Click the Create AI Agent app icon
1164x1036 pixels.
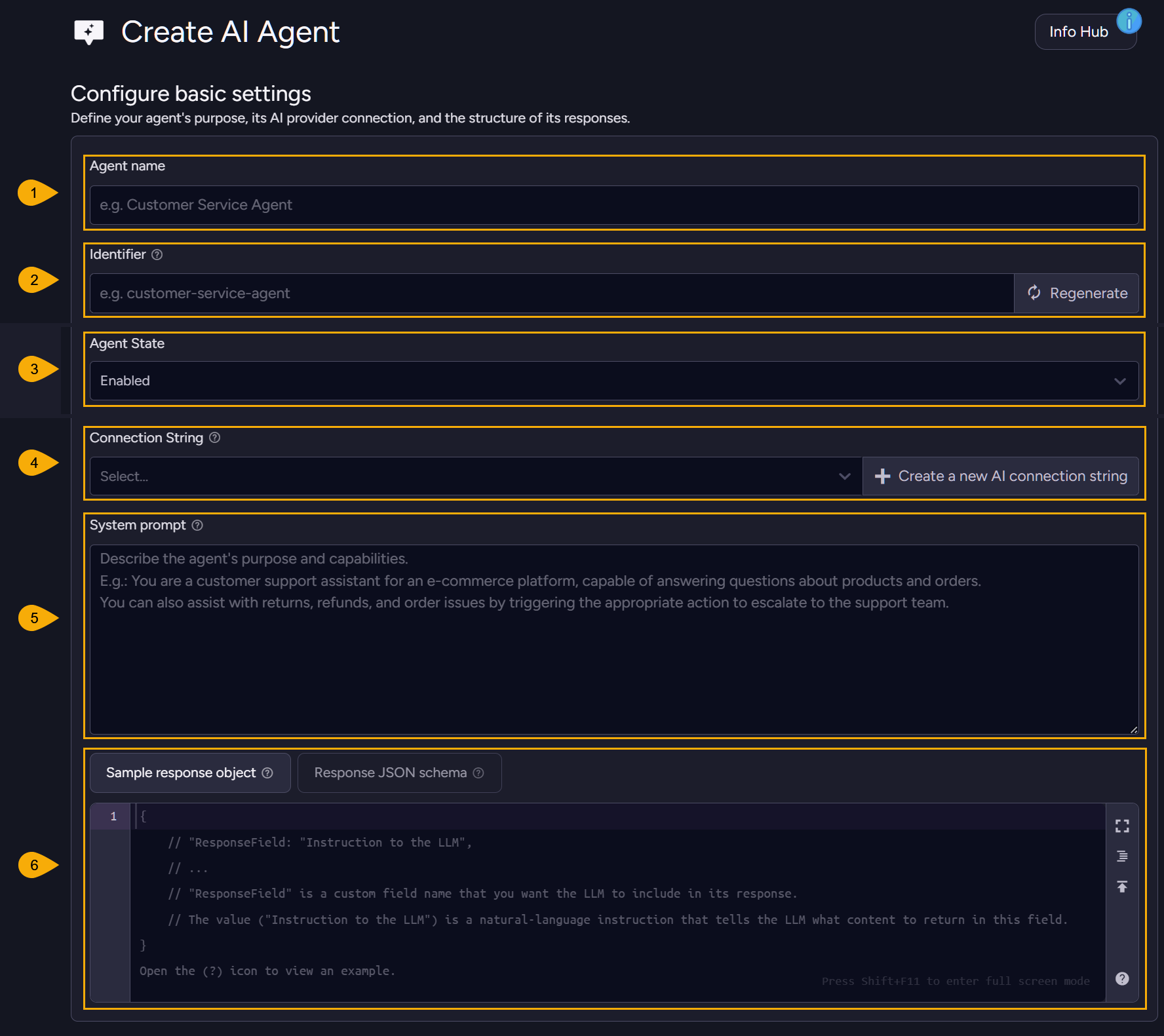[x=89, y=31]
